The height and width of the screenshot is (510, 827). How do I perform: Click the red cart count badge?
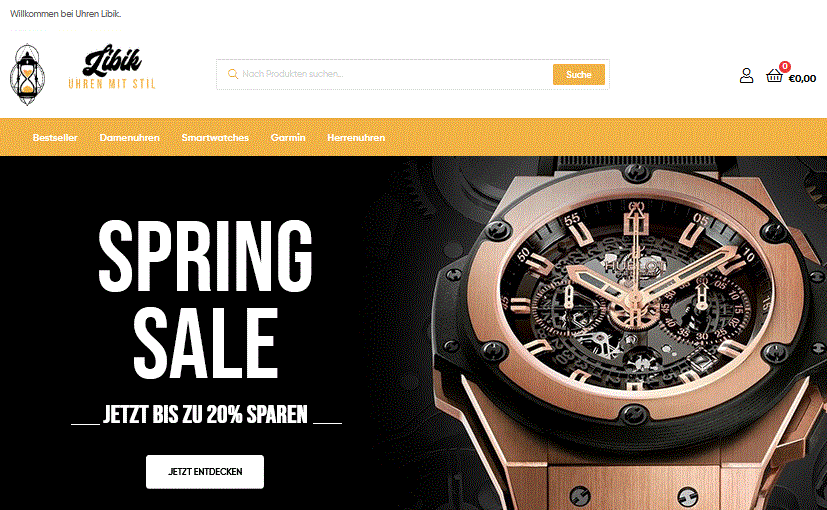(x=785, y=66)
